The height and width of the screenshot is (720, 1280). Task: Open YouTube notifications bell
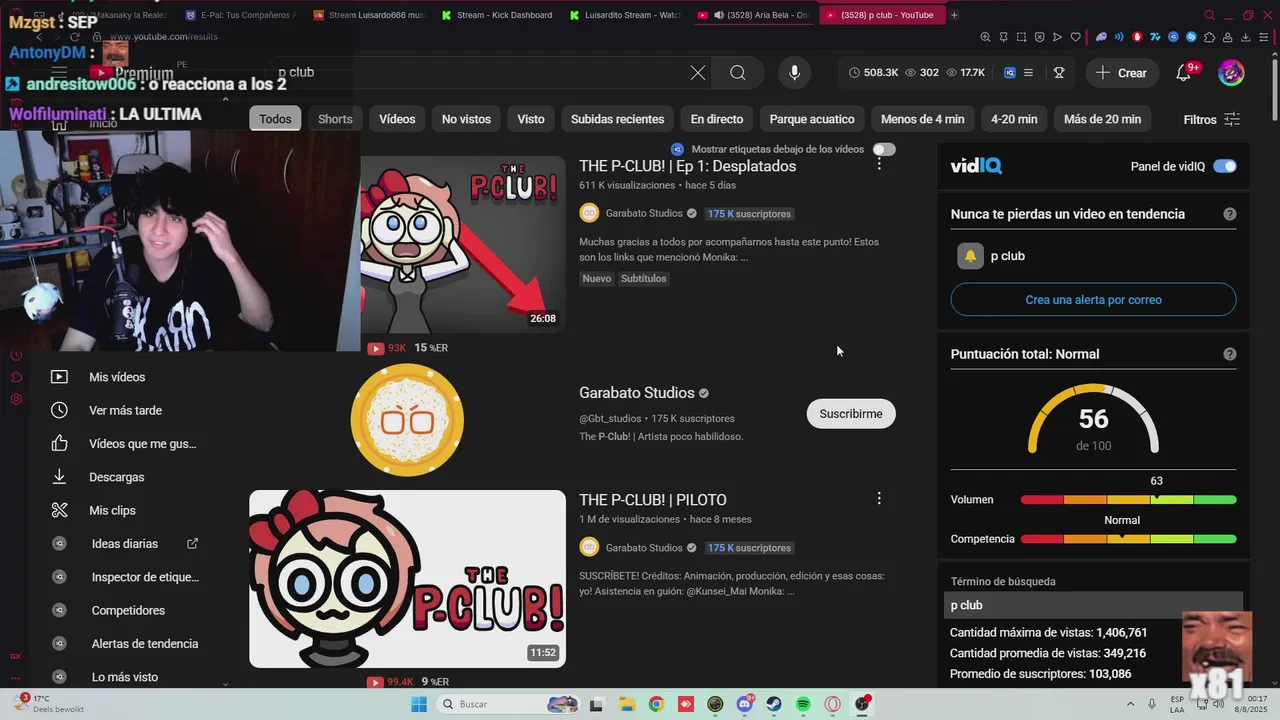(1186, 72)
